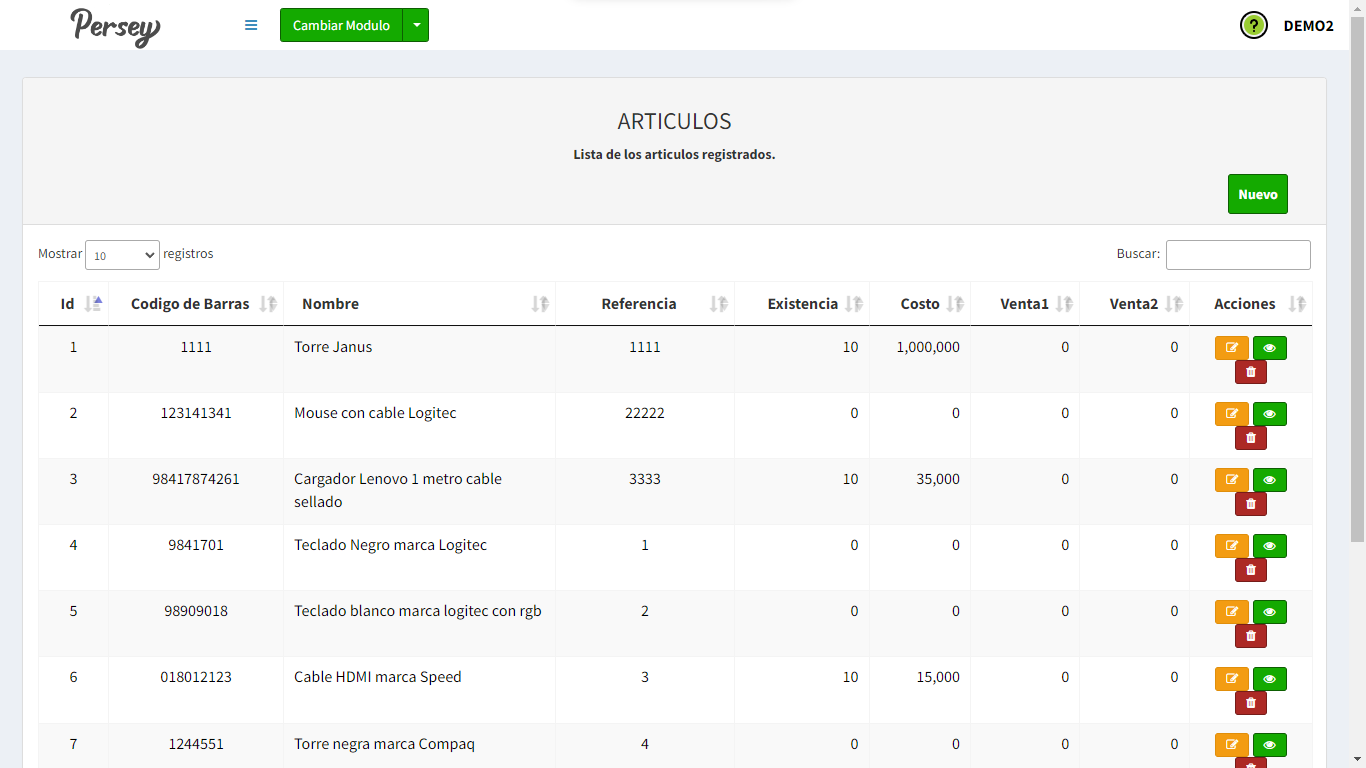Sort articles by Costo column header
This screenshot has width=1366, height=768.
point(920,304)
